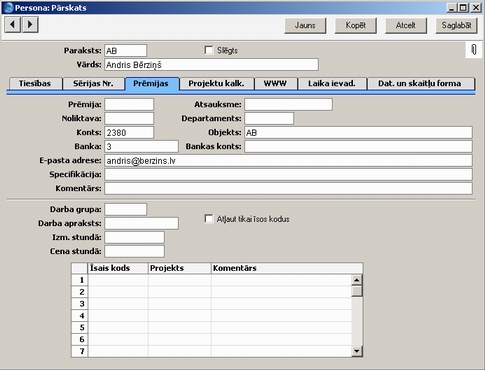Click into the Noliktava field
The image size is (485, 370).
(129, 118)
